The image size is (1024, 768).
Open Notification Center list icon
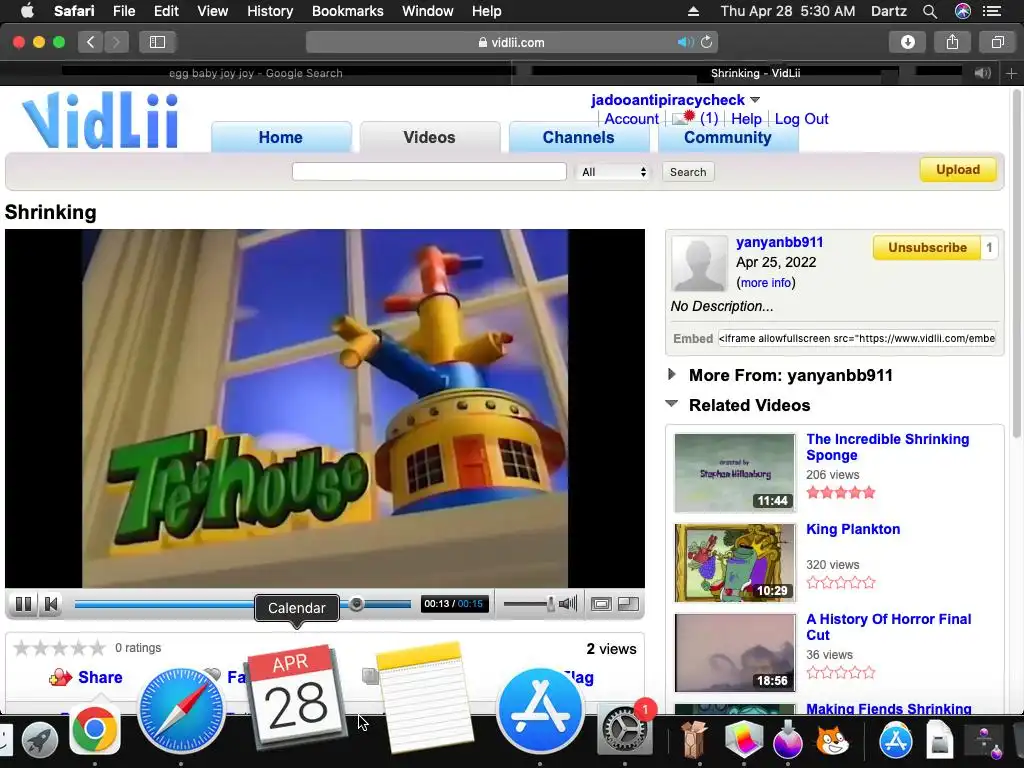992,11
